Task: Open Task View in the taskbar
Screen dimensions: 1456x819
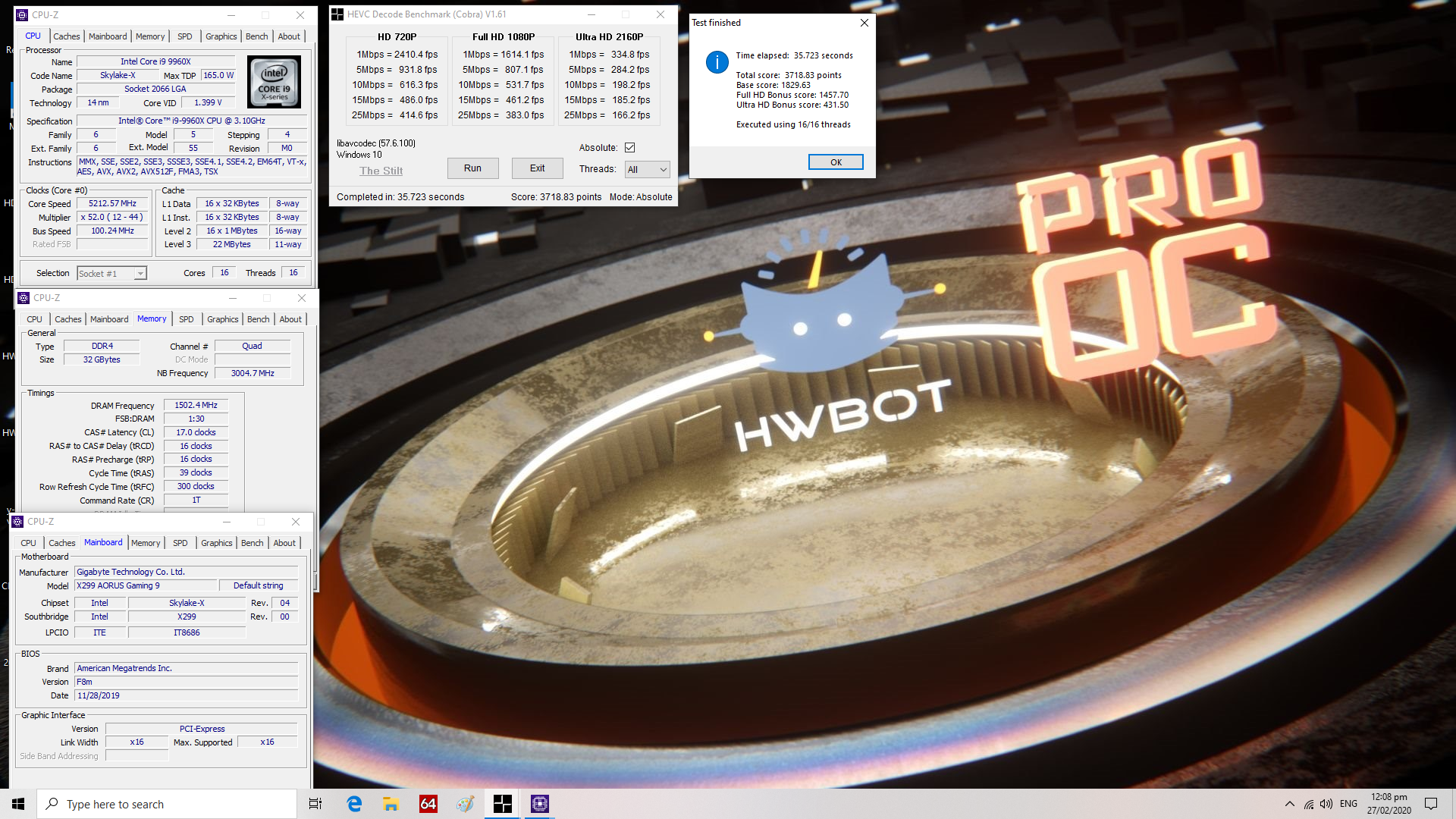Action: click(315, 804)
